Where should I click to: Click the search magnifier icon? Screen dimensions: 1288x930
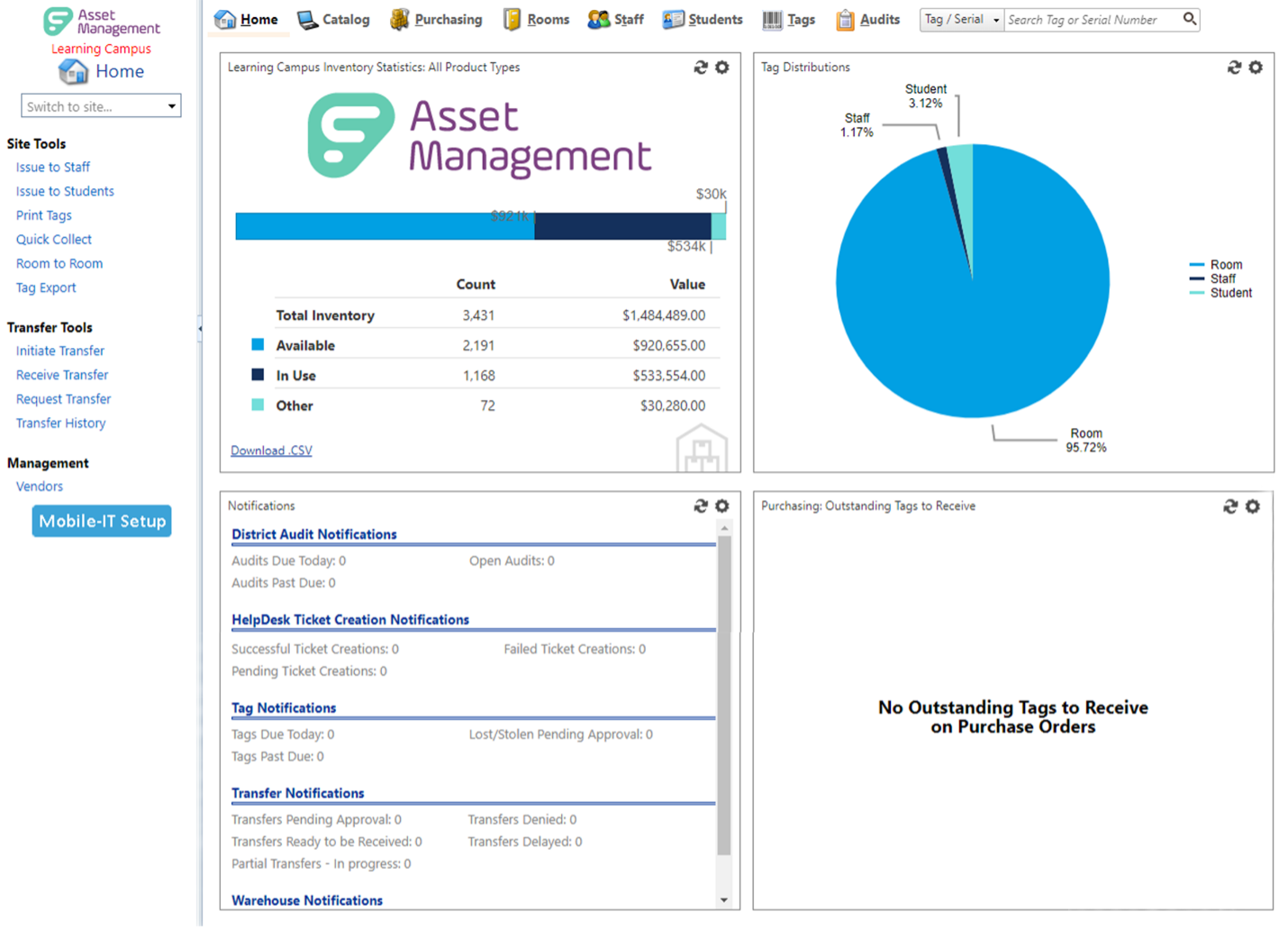click(x=1190, y=19)
